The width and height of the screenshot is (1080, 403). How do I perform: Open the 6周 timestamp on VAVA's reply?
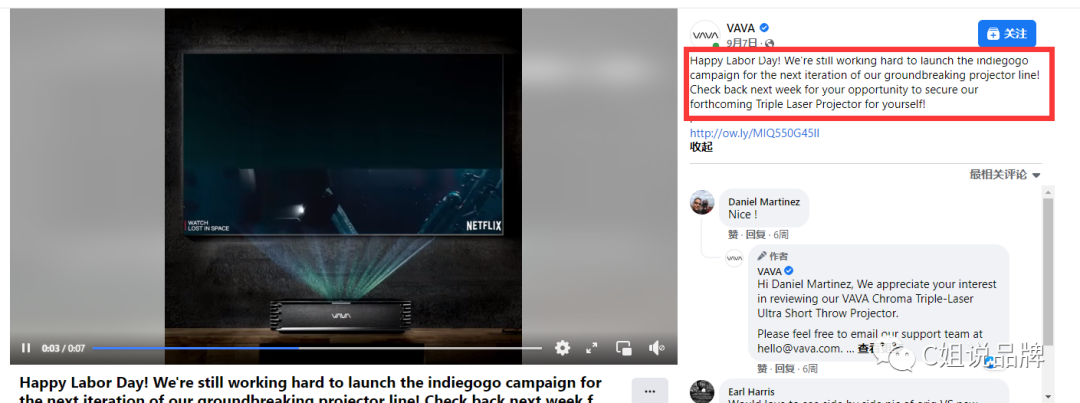click(810, 368)
